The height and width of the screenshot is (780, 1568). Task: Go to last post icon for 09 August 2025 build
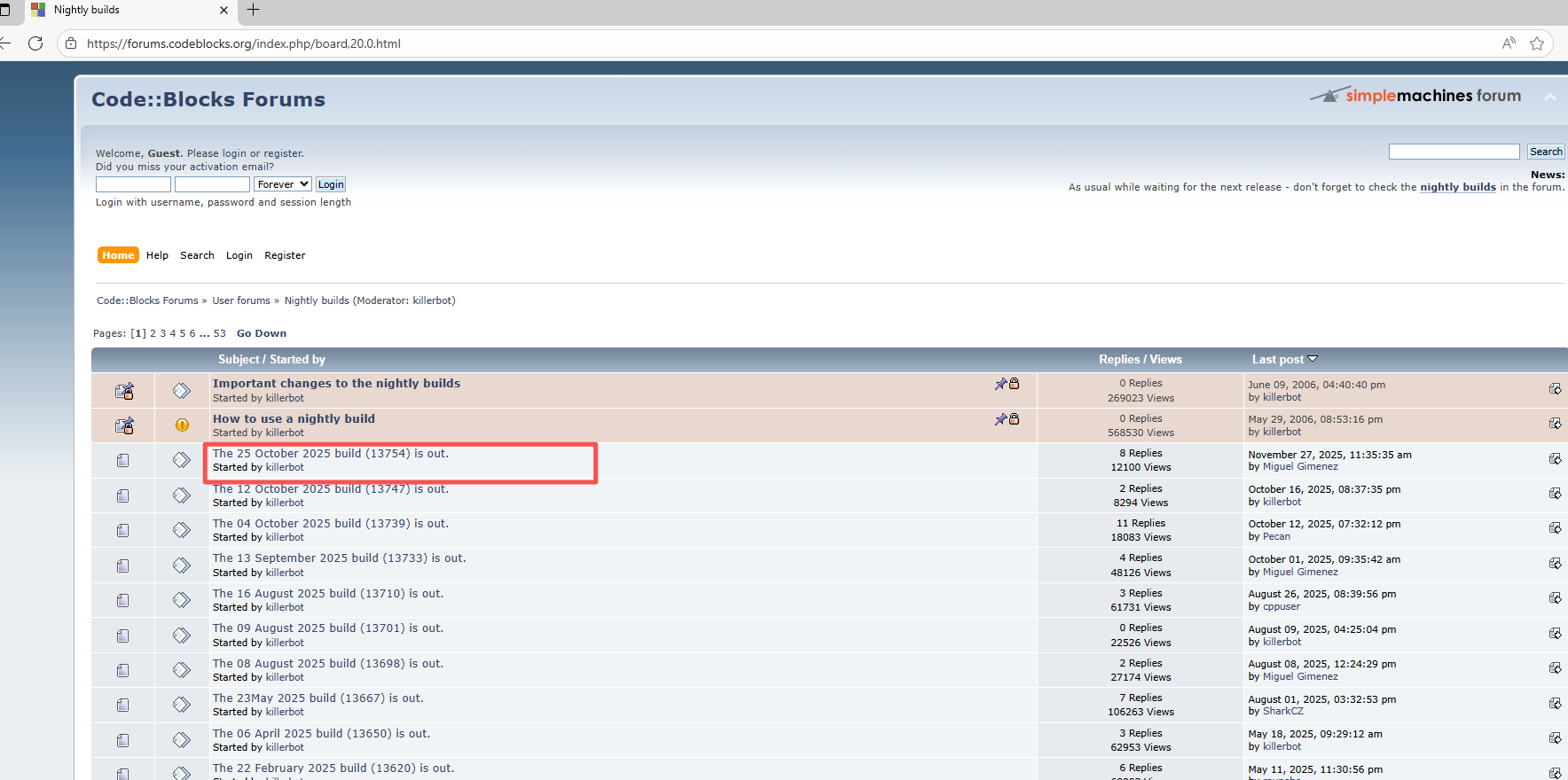(x=1555, y=634)
